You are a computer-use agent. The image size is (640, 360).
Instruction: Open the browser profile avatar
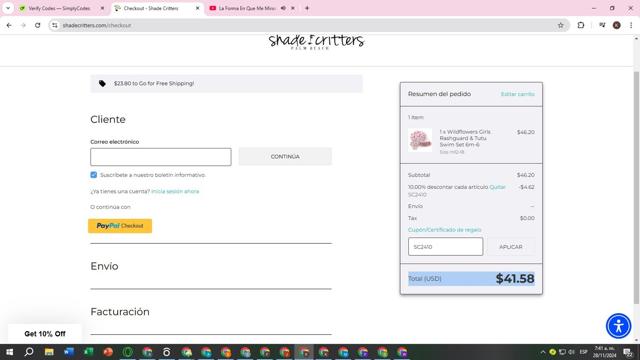617,25
